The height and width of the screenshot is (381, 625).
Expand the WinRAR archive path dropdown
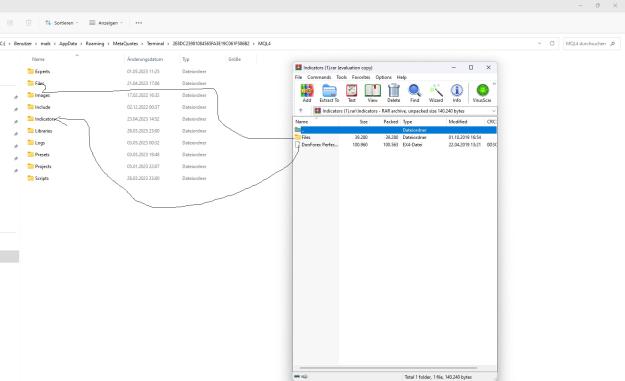[x=493, y=111]
